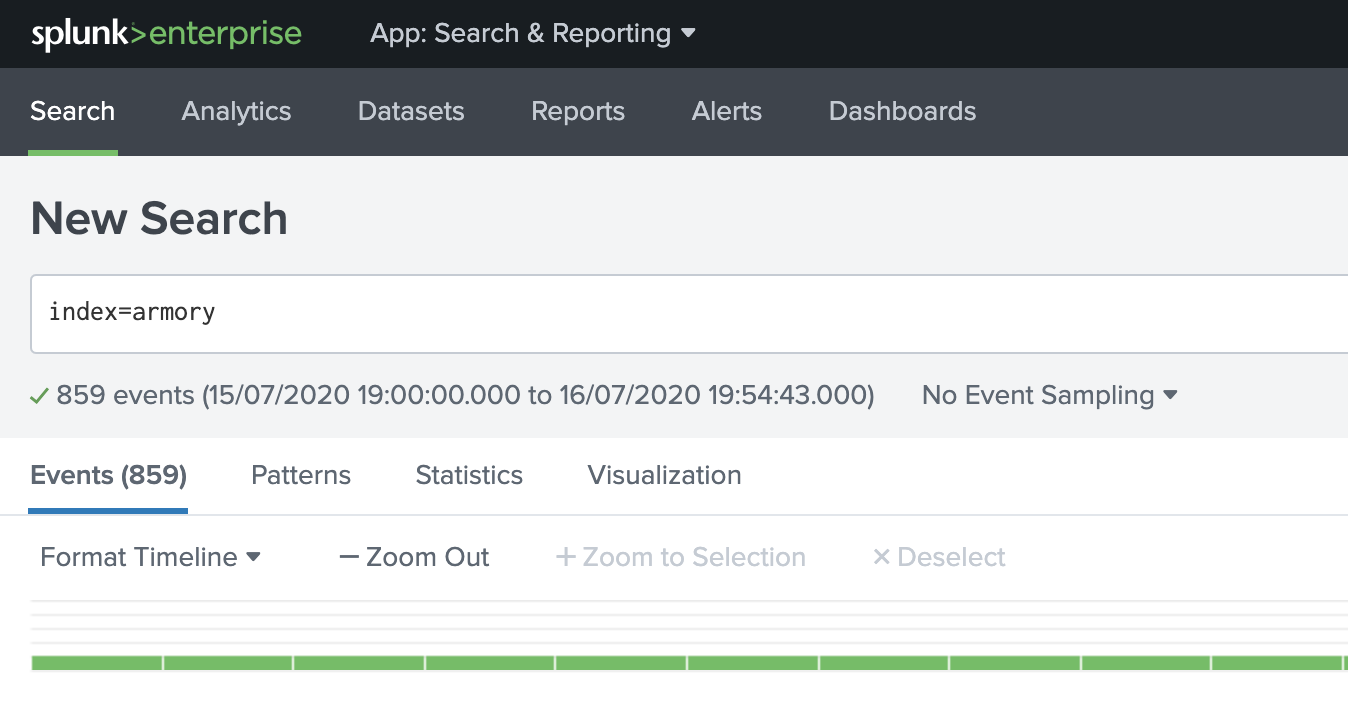
Task: Switch to the Patterns tab
Action: pos(301,475)
